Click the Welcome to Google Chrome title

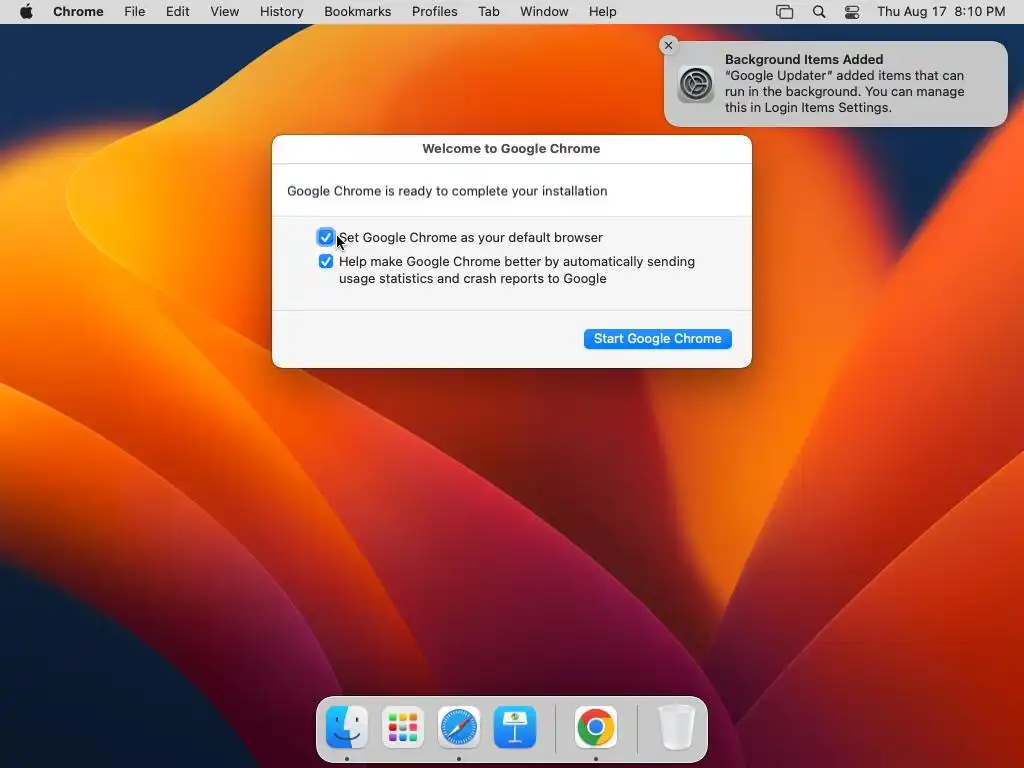pyautogui.click(x=511, y=148)
